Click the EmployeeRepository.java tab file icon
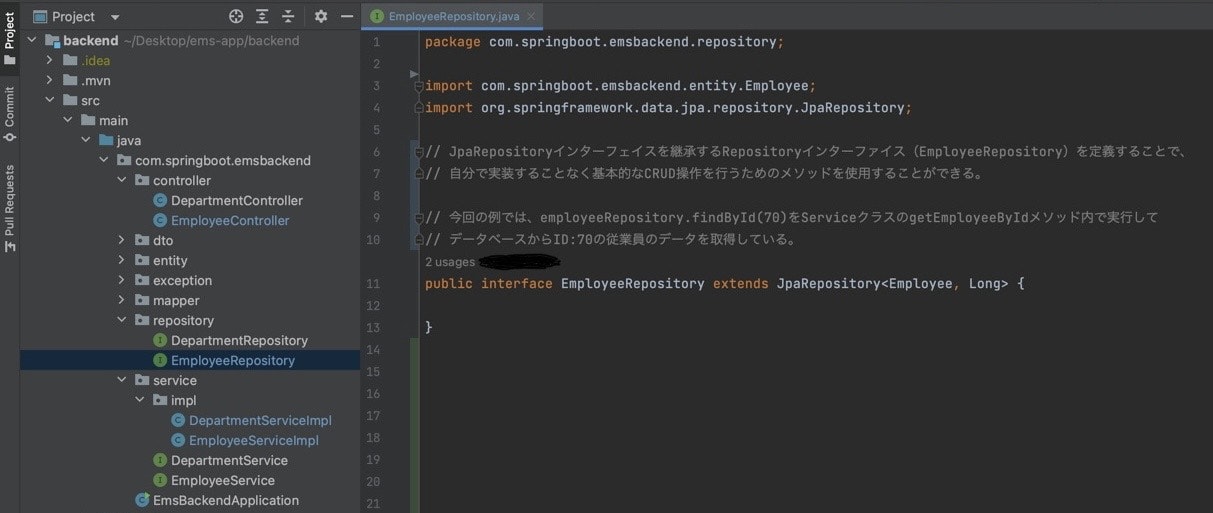The height and width of the screenshot is (513, 1213). pos(377,16)
